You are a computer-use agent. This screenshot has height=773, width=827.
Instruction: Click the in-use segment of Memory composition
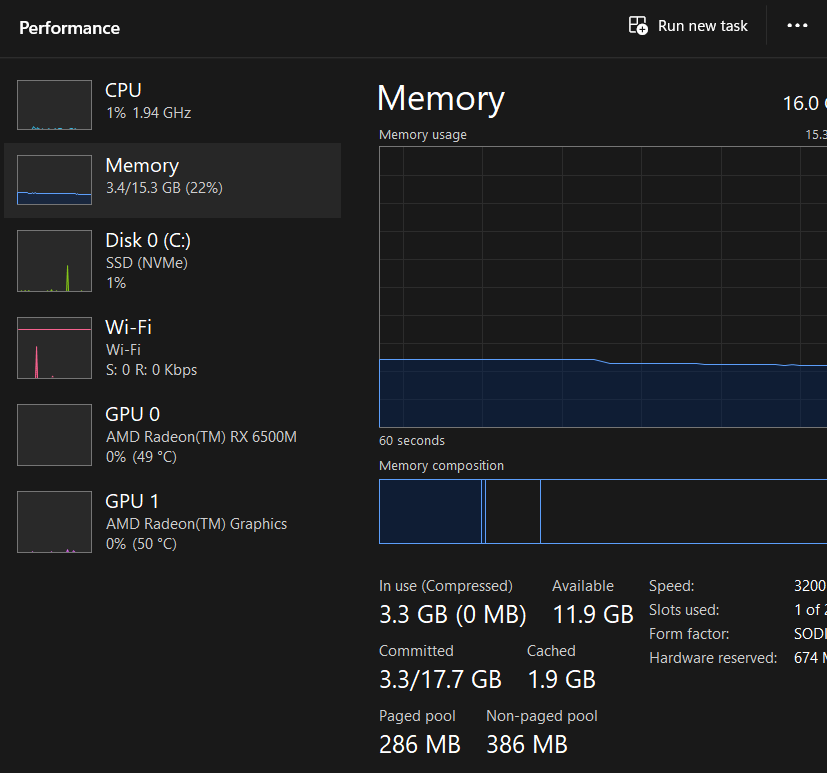[x=430, y=511]
